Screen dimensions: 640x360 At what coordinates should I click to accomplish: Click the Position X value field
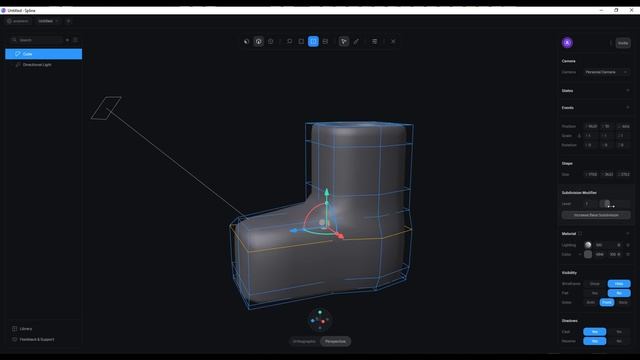point(591,126)
